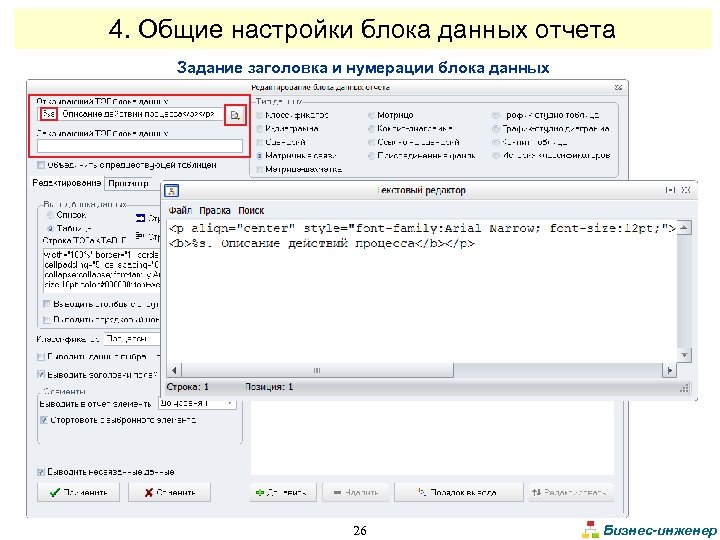Toggle the Выводить заголовки полей checkbox
This screenshot has width=720, height=540.
[x=41, y=375]
